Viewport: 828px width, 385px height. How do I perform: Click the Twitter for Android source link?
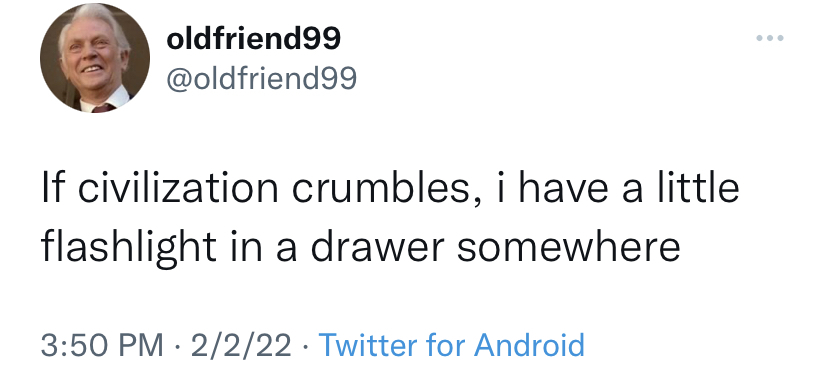(451, 345)
